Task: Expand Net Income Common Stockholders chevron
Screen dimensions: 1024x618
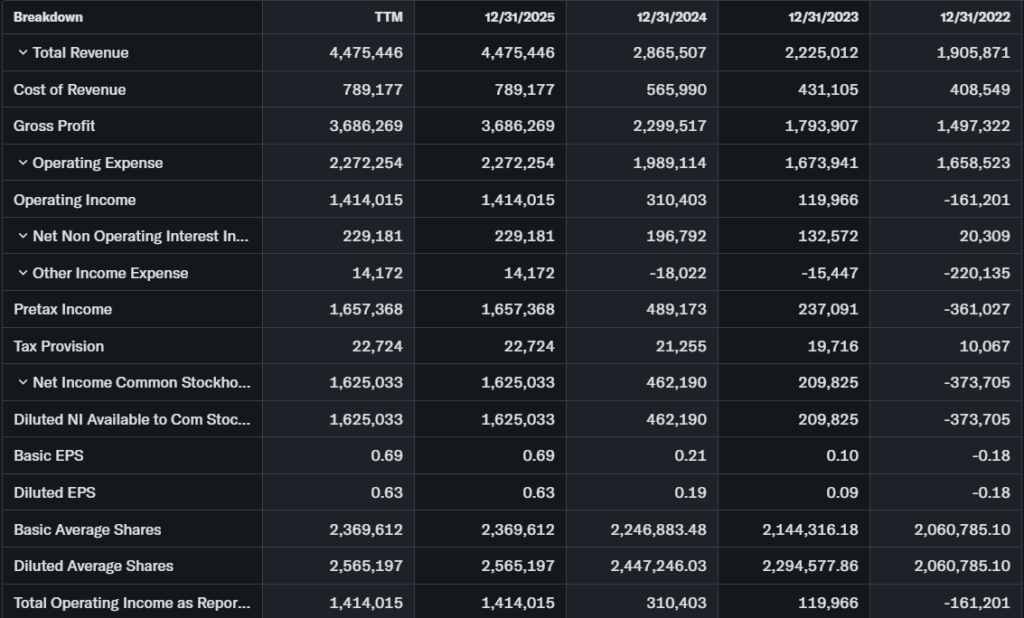Action: click(22, 383)
